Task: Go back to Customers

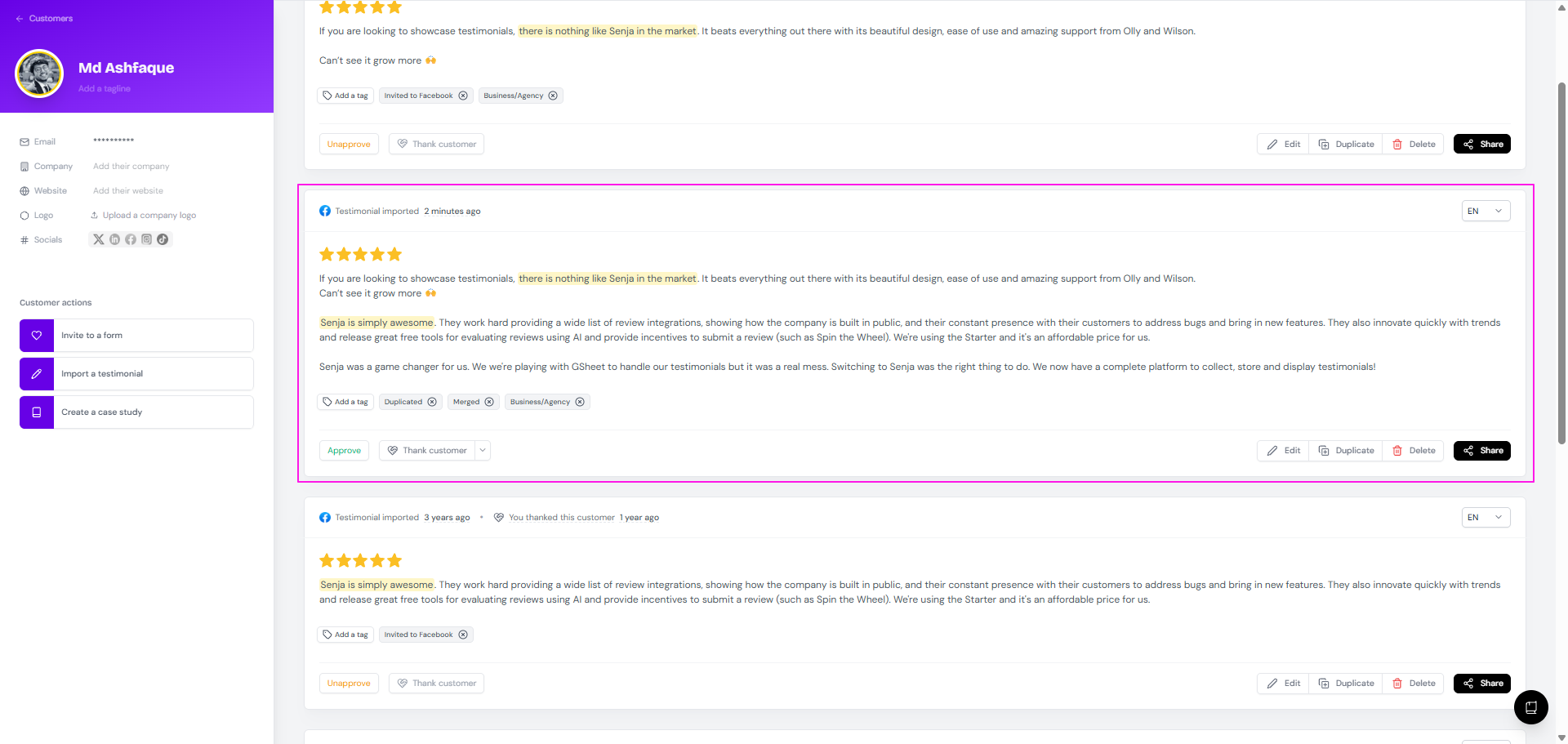Action: [44, 18]
